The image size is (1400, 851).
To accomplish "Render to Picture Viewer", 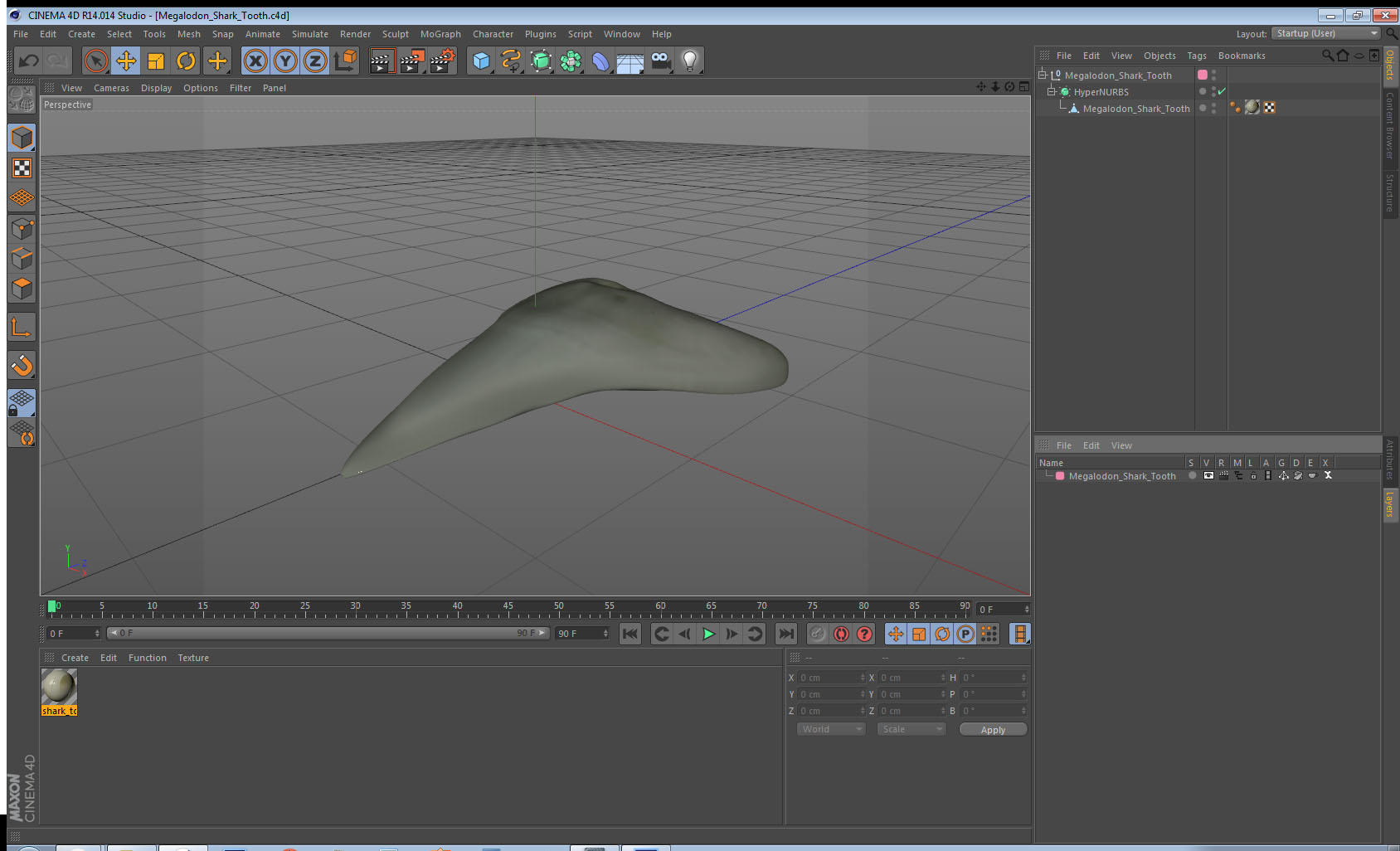I will (x=412, y=61).
